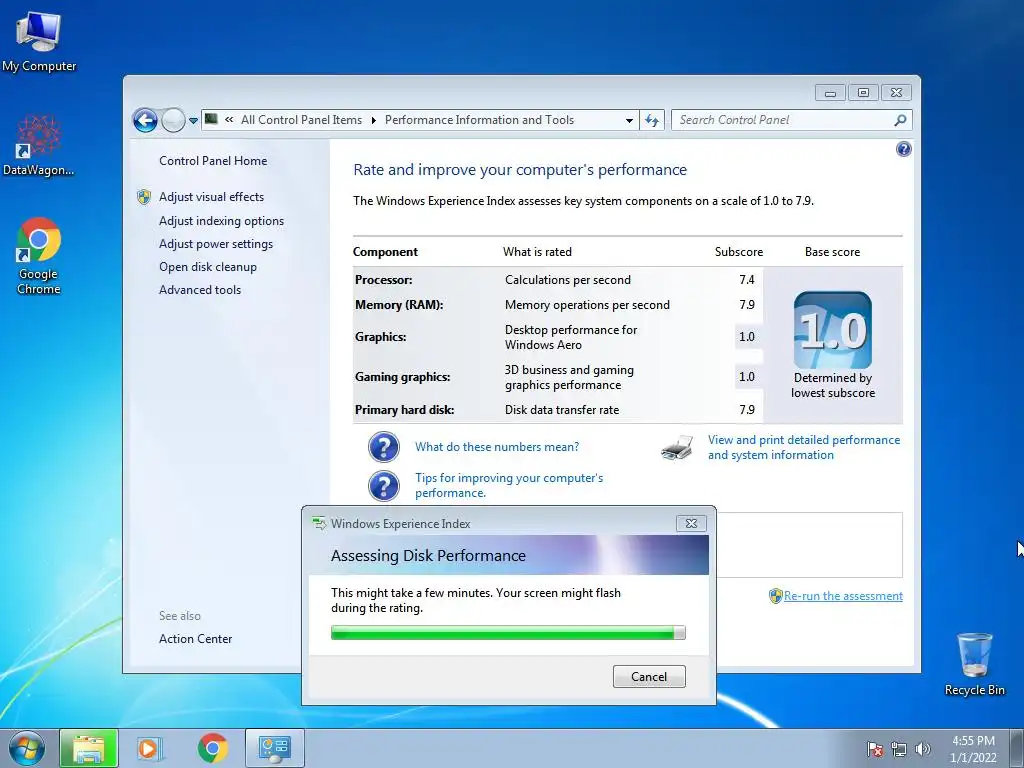Launch Google Chrome from desktop icon

(38, 255)
